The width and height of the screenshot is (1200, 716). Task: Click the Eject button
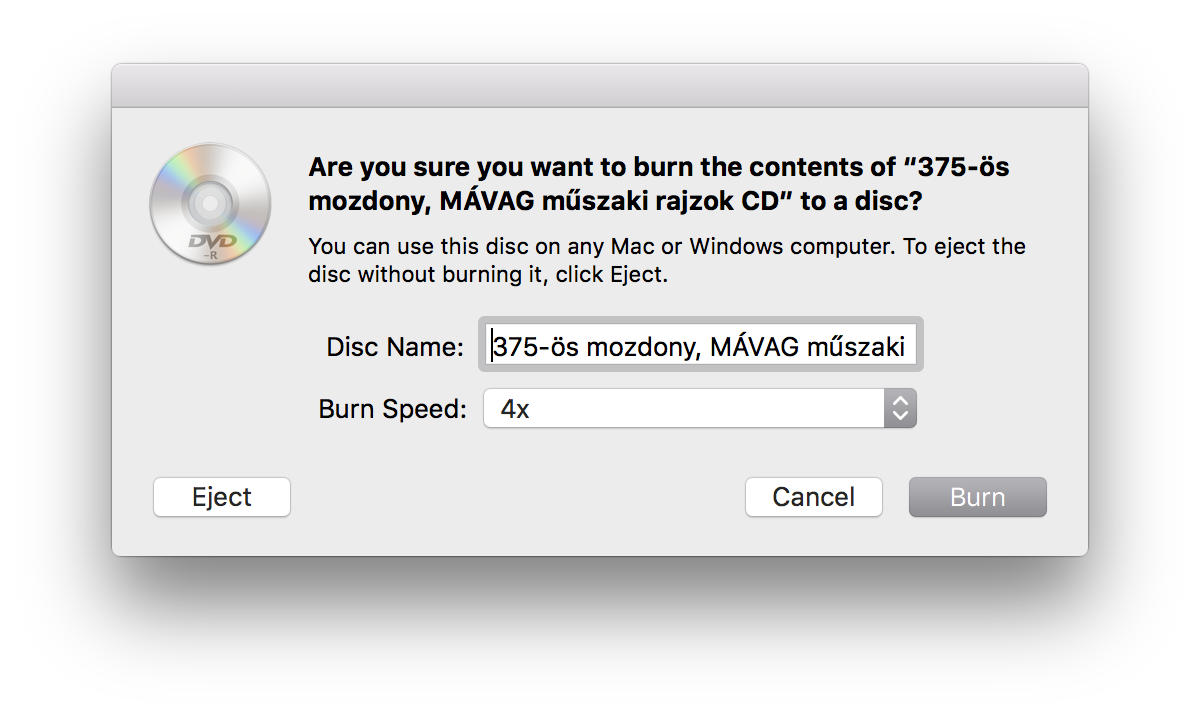click(x=222, y=497)
